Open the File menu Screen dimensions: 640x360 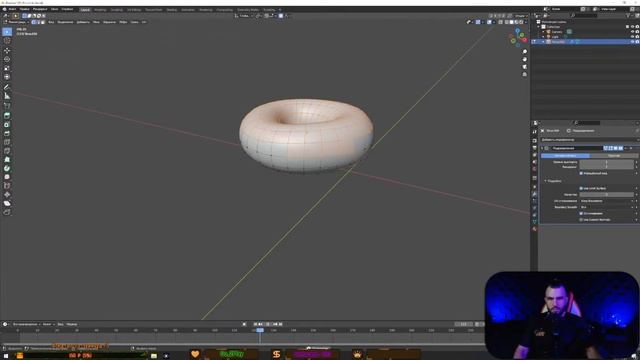click(x=12, y=9)
